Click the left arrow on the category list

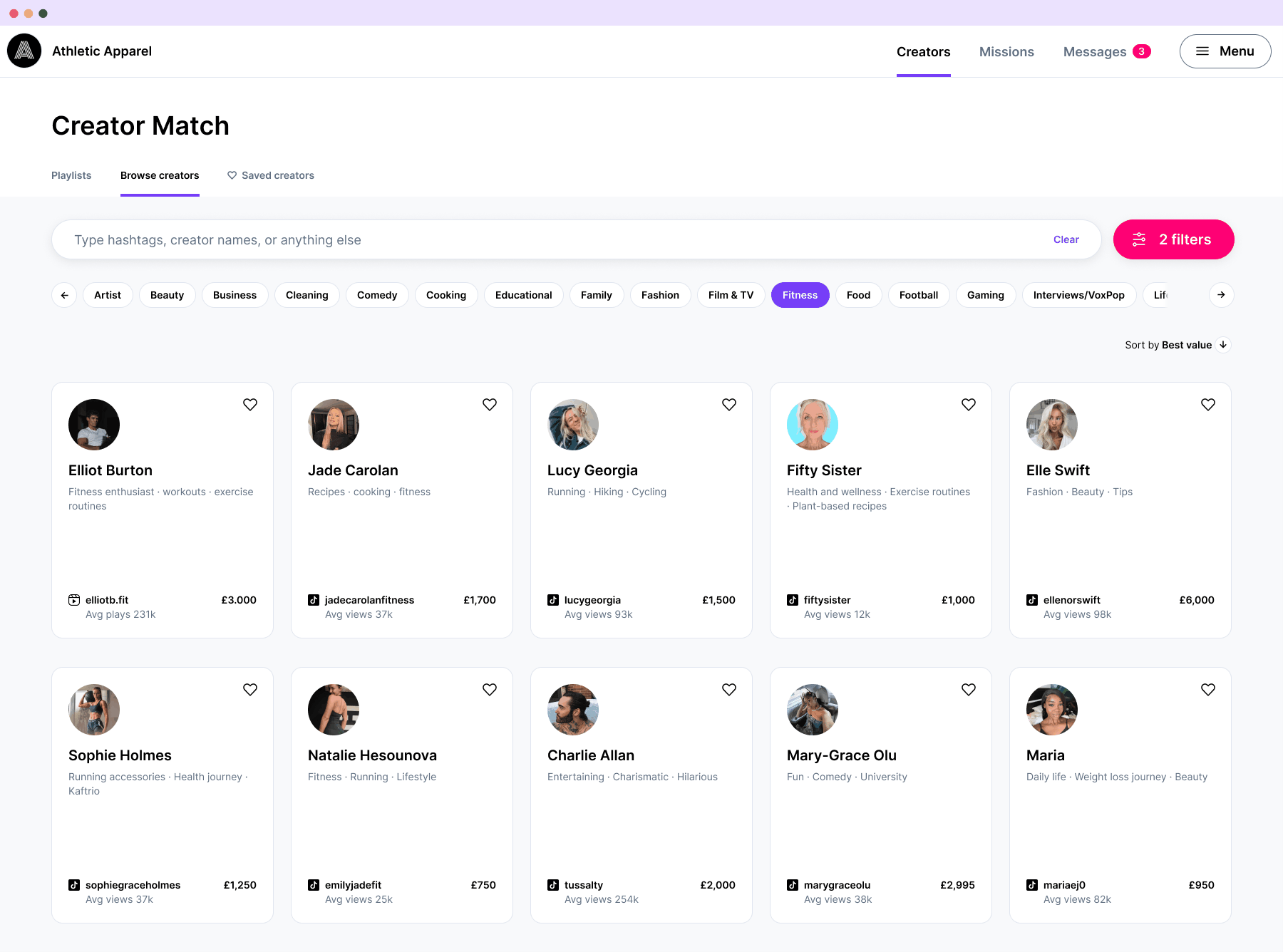(x=64, y=294)
